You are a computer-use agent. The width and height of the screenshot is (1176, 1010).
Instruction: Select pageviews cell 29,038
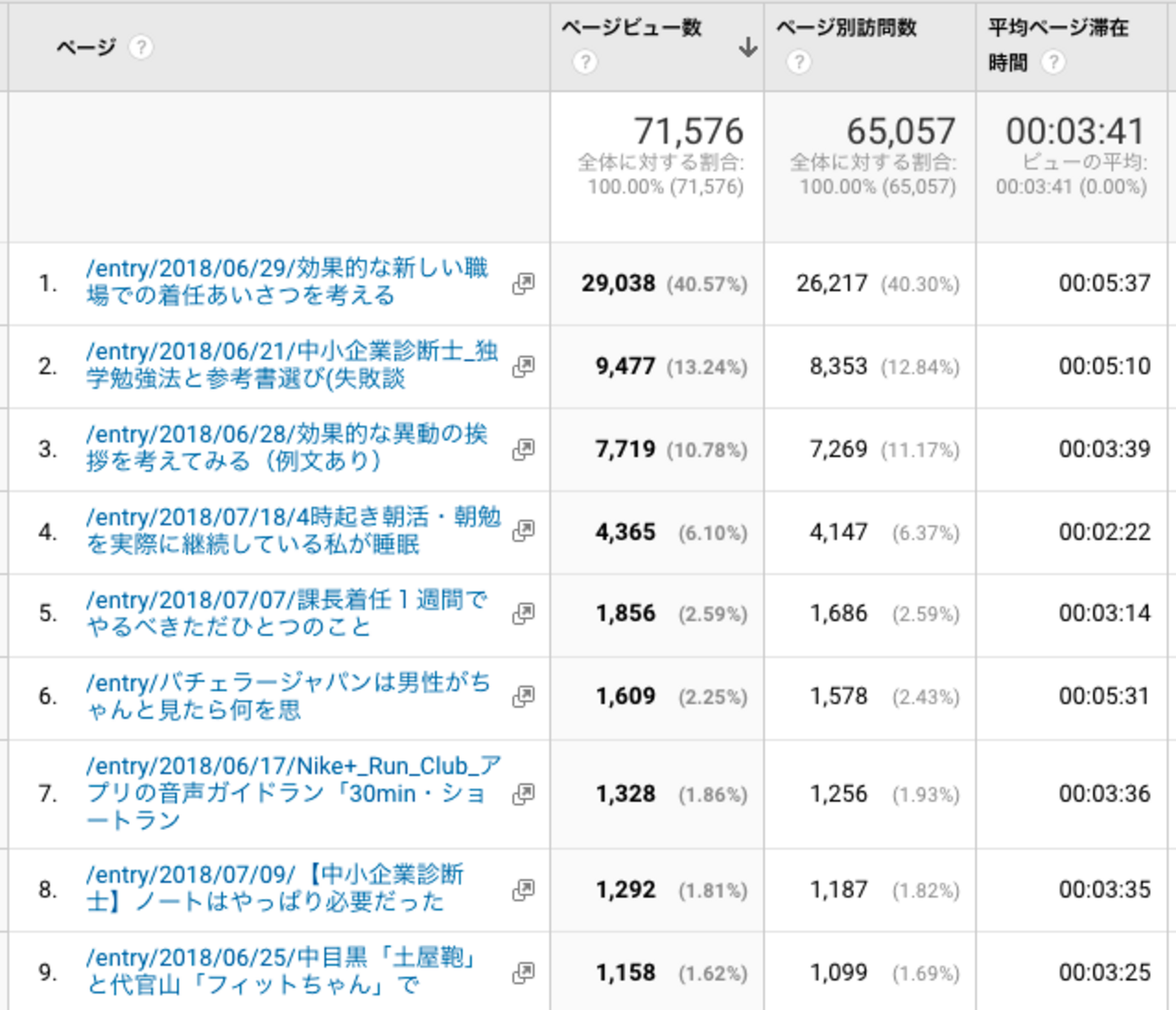click(619, 283)
